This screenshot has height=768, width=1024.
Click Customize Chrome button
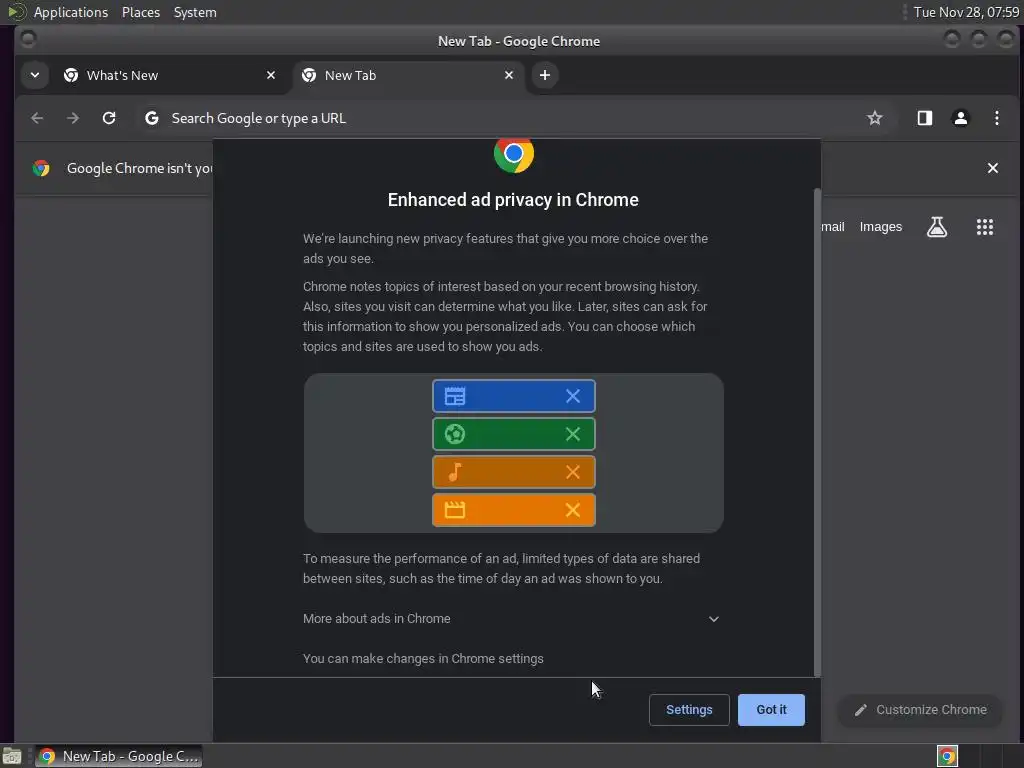click(920, 710)
